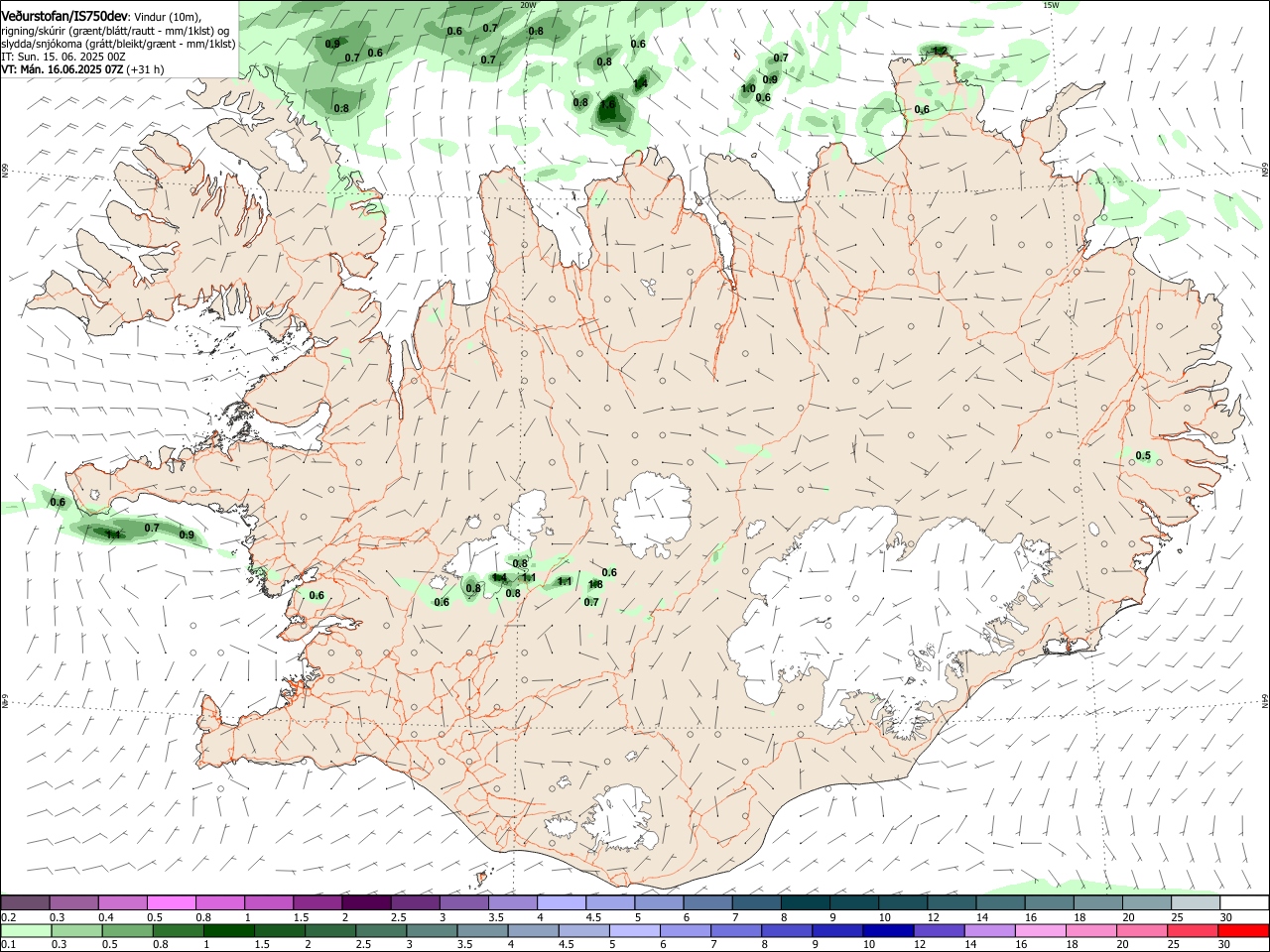1270x952 pixels.
Task: Click the 15W longitude label
Action: [x=1051, y=5]
